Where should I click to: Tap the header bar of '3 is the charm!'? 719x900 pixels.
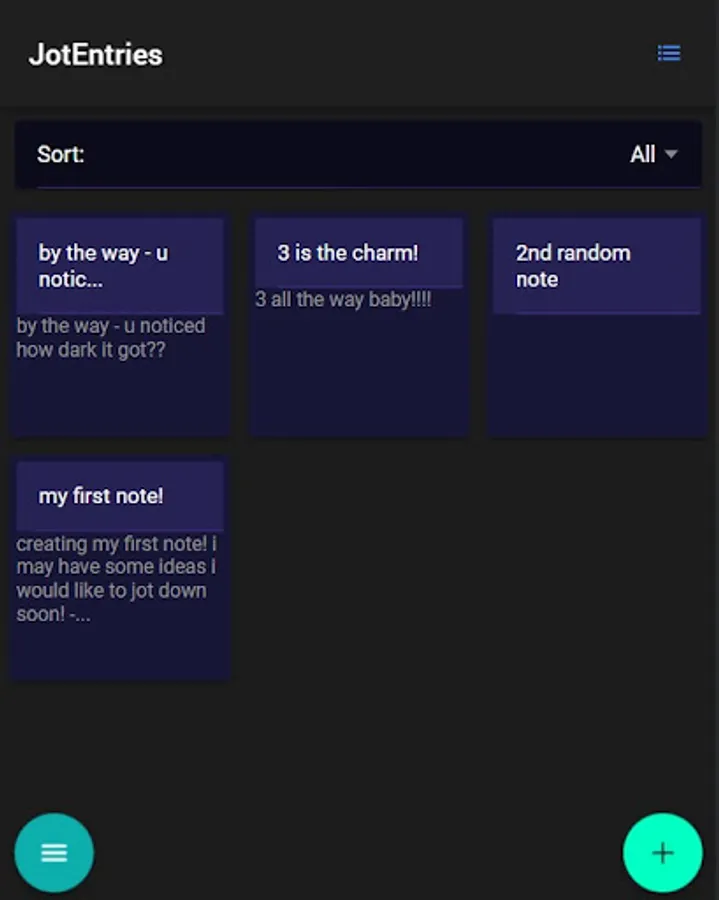pyautogui.click(x=358, y=253)
